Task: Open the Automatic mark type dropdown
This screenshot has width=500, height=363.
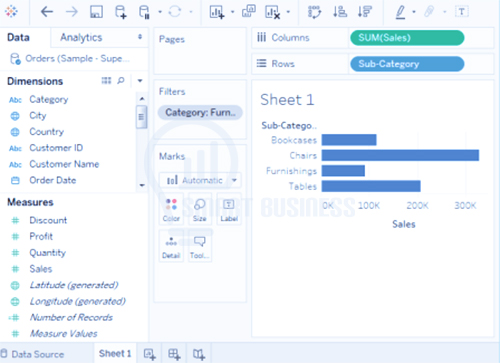Action: (x=200, y=180)
